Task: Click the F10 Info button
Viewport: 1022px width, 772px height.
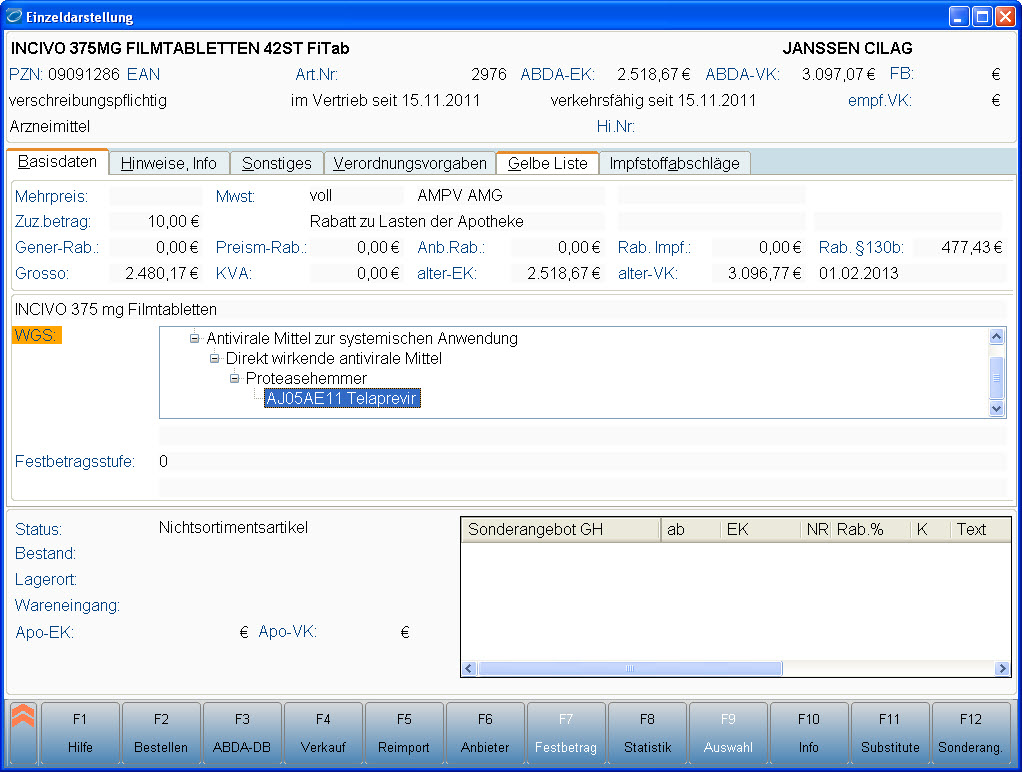Action: (x=809, y=733)
